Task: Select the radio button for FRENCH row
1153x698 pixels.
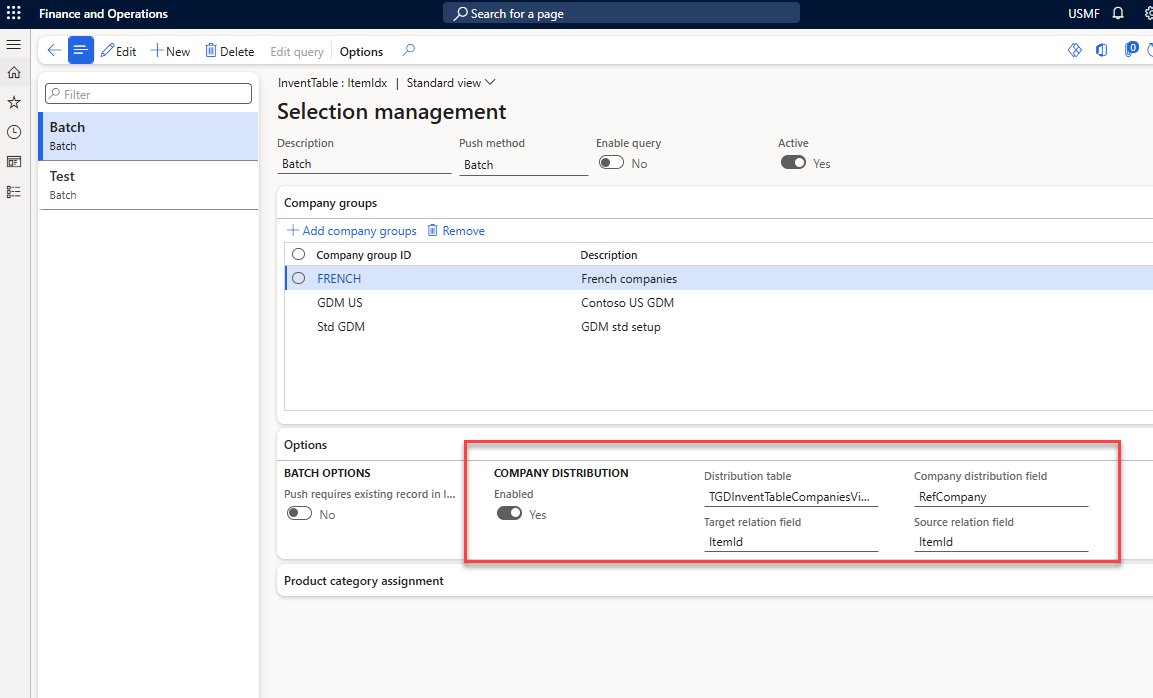Action: (x=298, y=279)
